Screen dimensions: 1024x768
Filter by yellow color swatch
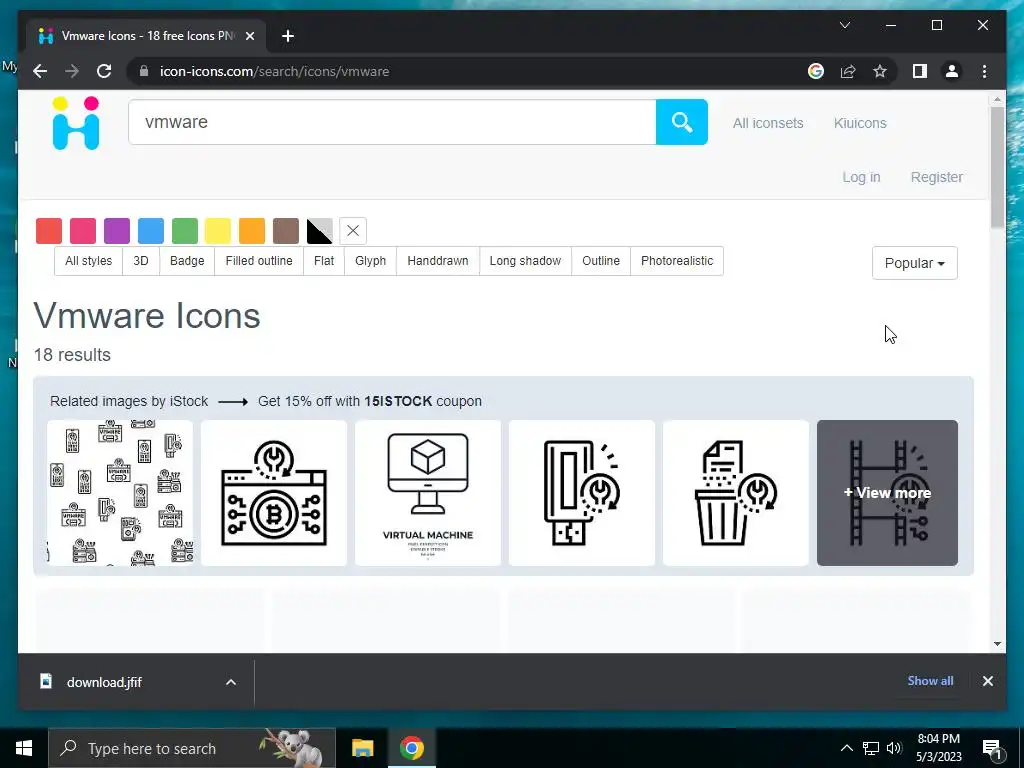pos(218,231)
